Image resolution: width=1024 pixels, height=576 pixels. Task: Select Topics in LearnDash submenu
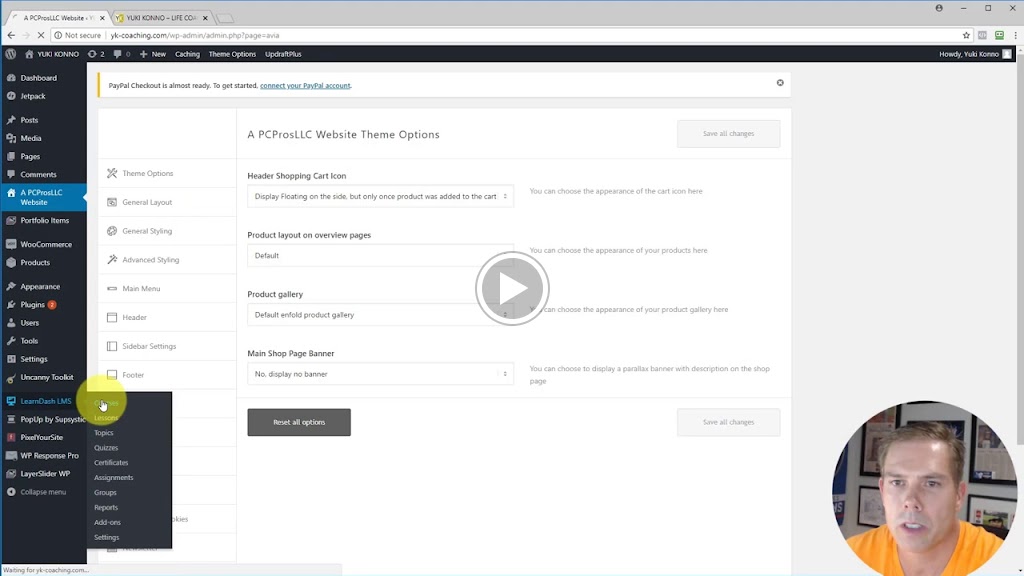pos(104,433)
